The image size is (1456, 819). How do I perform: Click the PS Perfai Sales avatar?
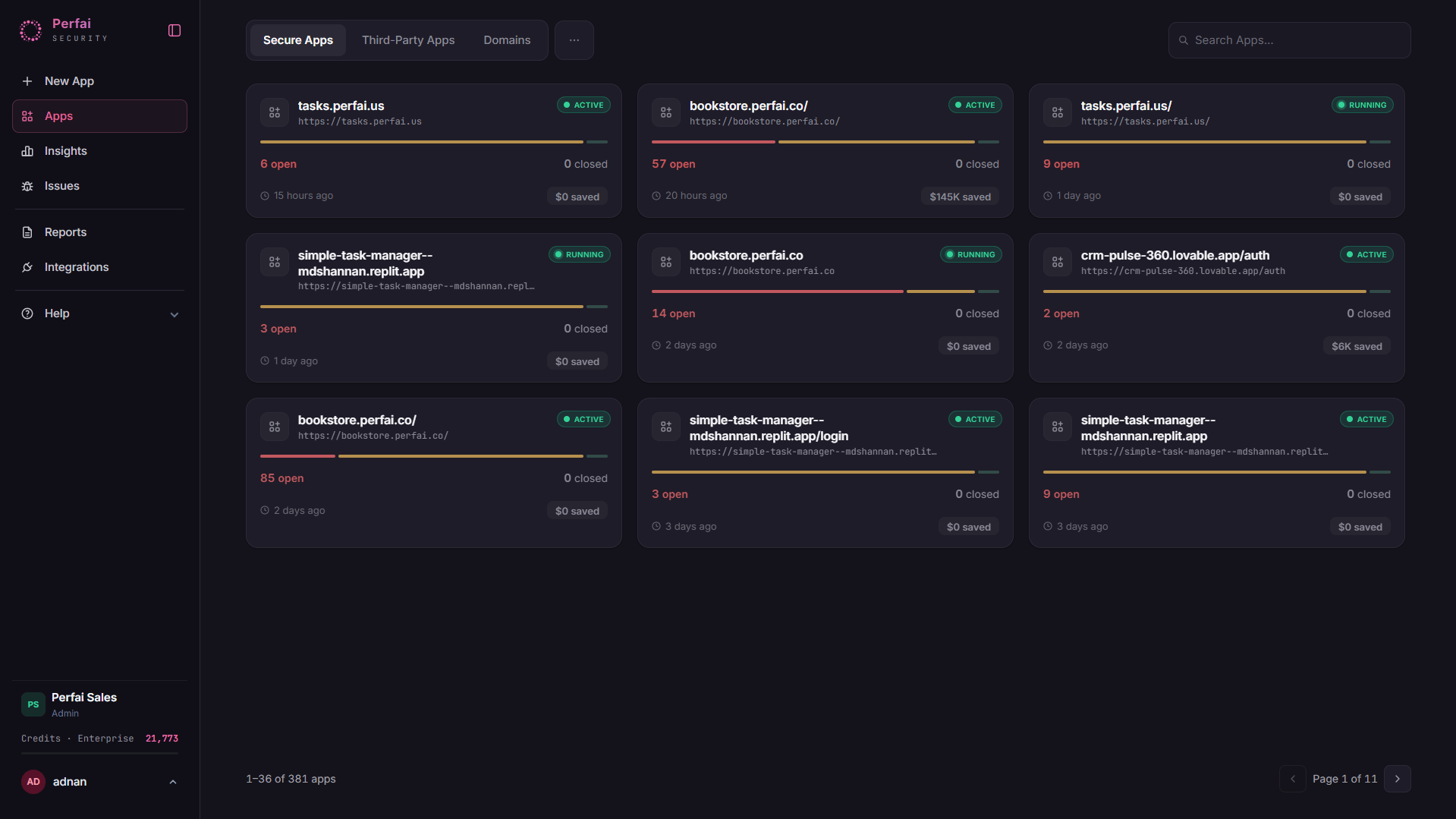pos(33,704)
